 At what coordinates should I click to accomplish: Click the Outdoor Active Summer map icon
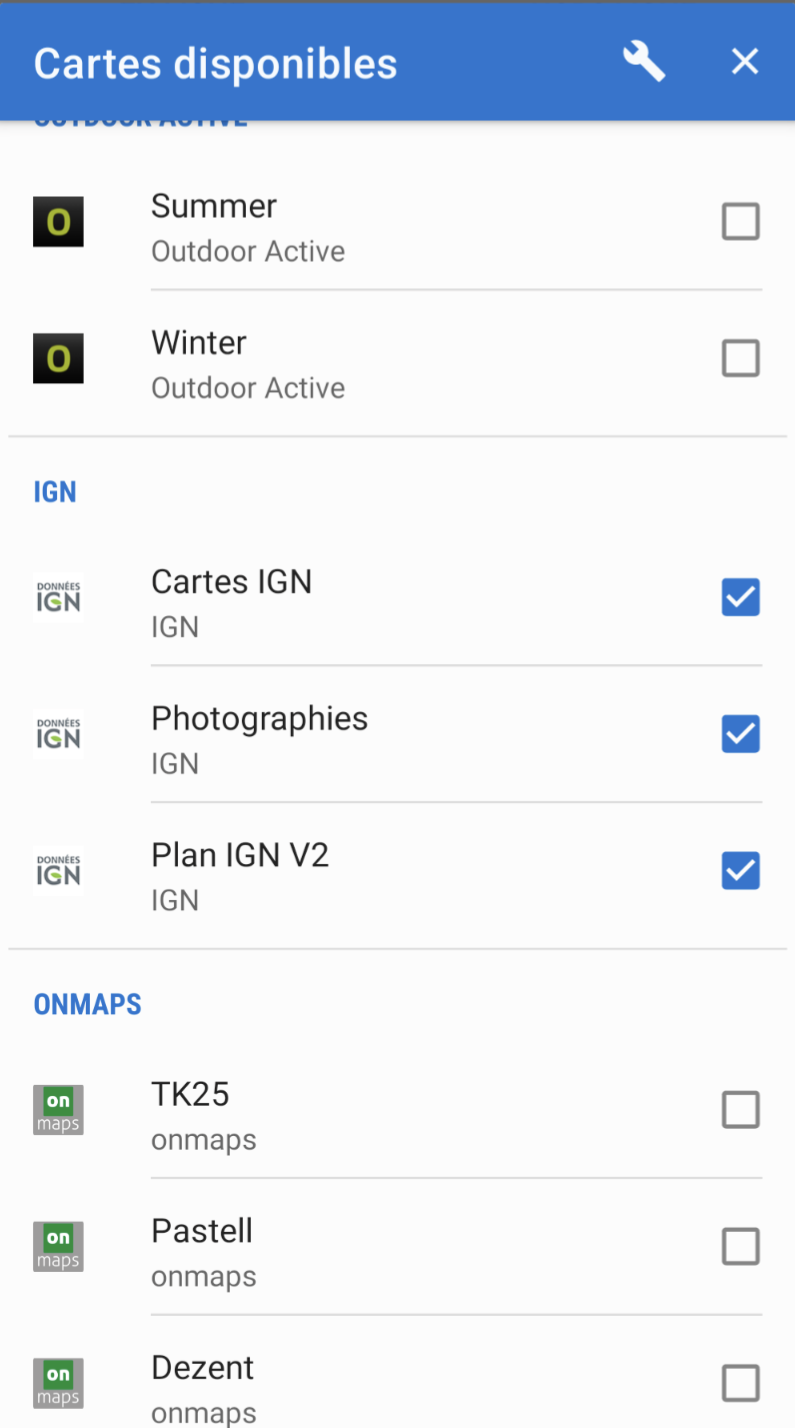pos(58,222)
